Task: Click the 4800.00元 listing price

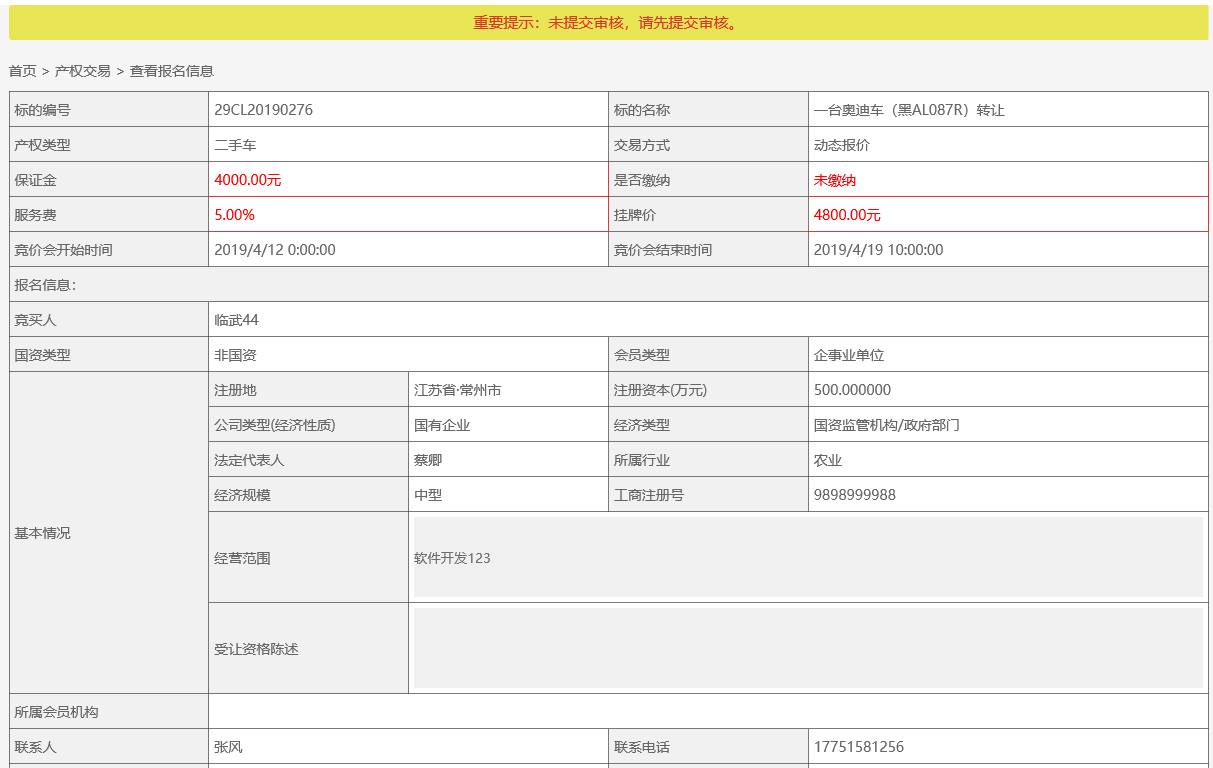Action: [x=847, y=215]
